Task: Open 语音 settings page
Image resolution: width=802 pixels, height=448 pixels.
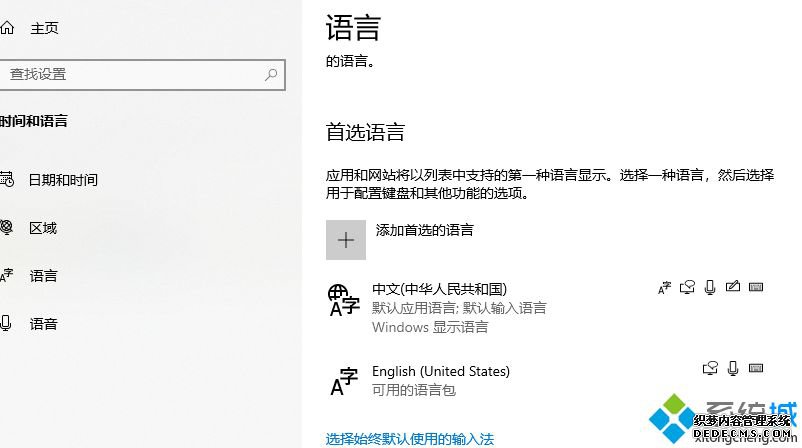Action: tap(43, 324)
